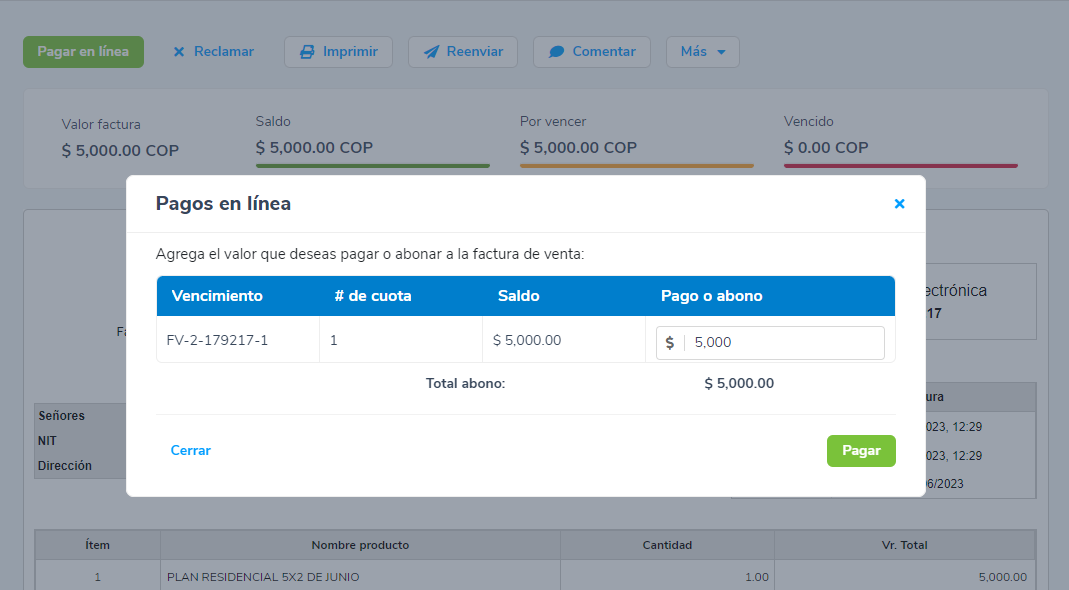
Task: Click the Señores label
Action: (x=61, y=415)
